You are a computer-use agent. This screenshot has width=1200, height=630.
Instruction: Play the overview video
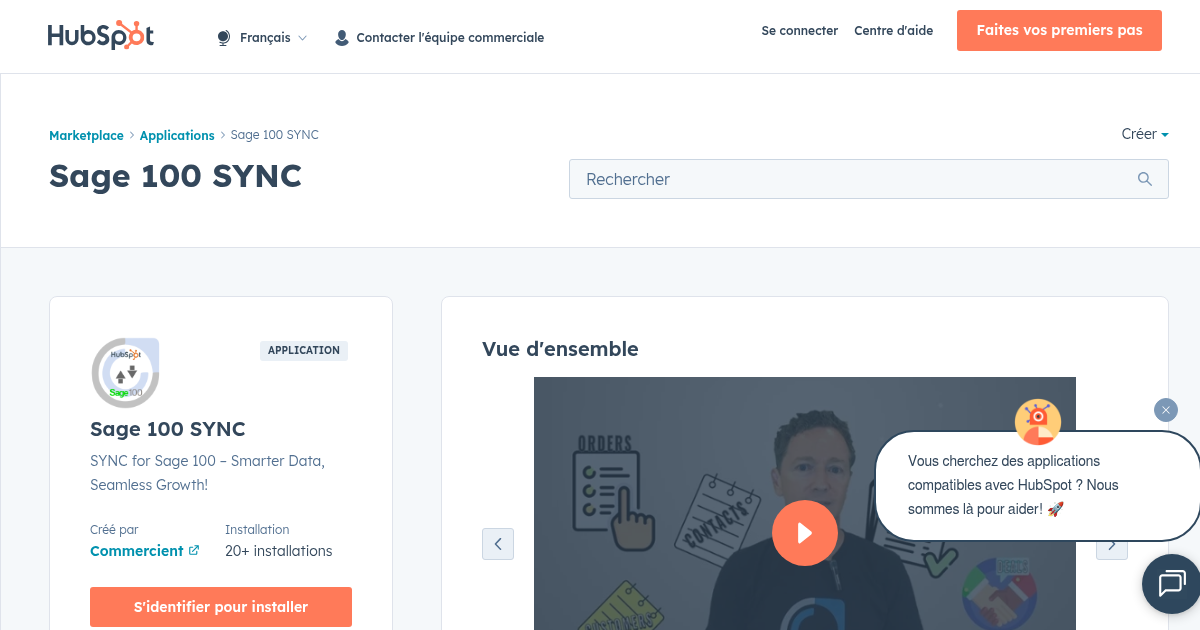805,533
